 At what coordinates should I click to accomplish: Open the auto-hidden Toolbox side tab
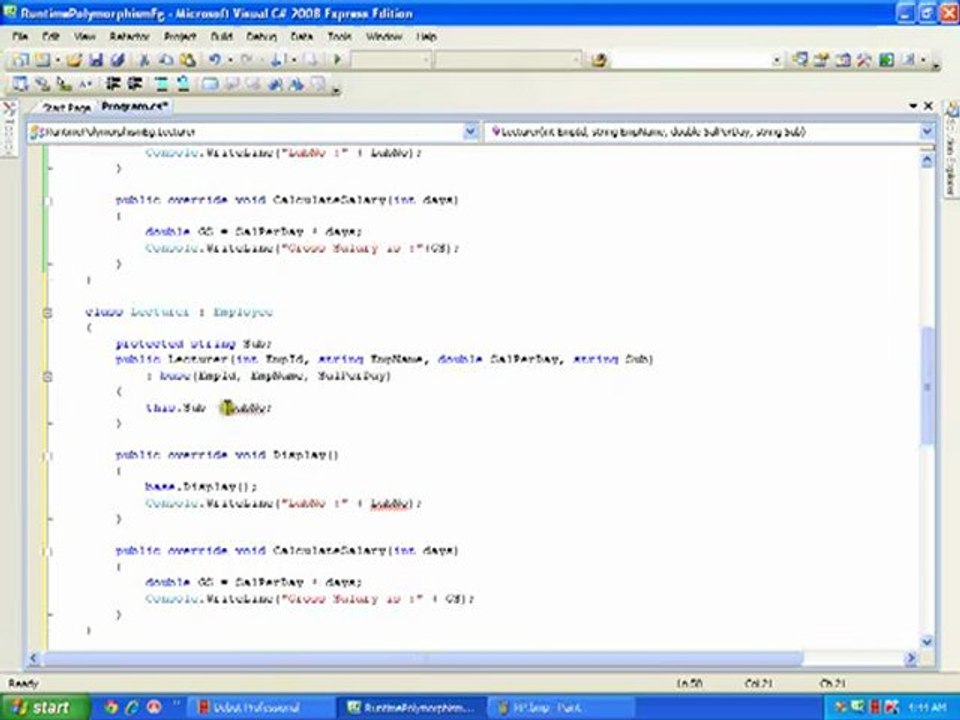point(9,127)
